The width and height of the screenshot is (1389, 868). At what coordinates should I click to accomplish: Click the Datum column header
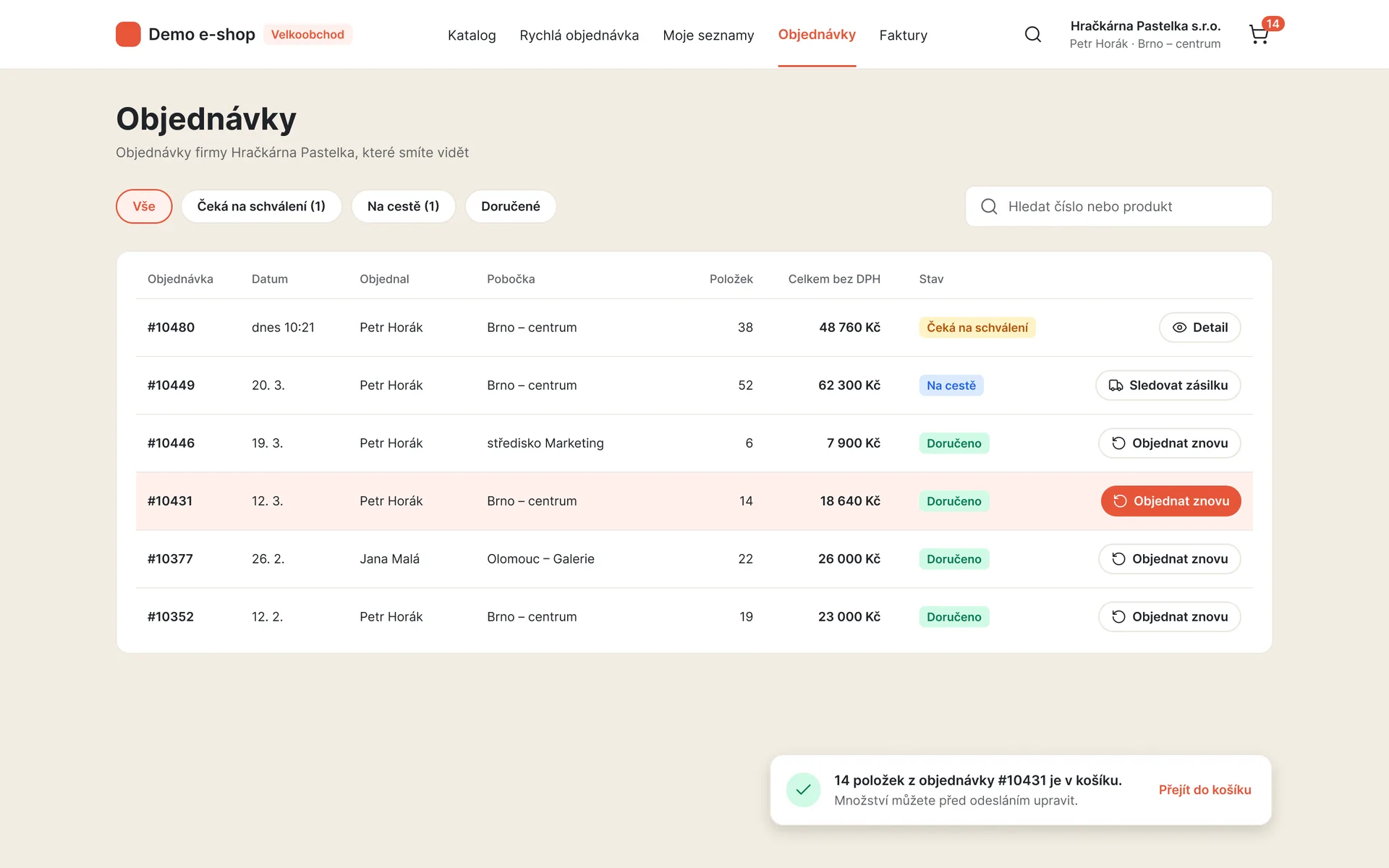pyautogui.click(x=270, y=279)
